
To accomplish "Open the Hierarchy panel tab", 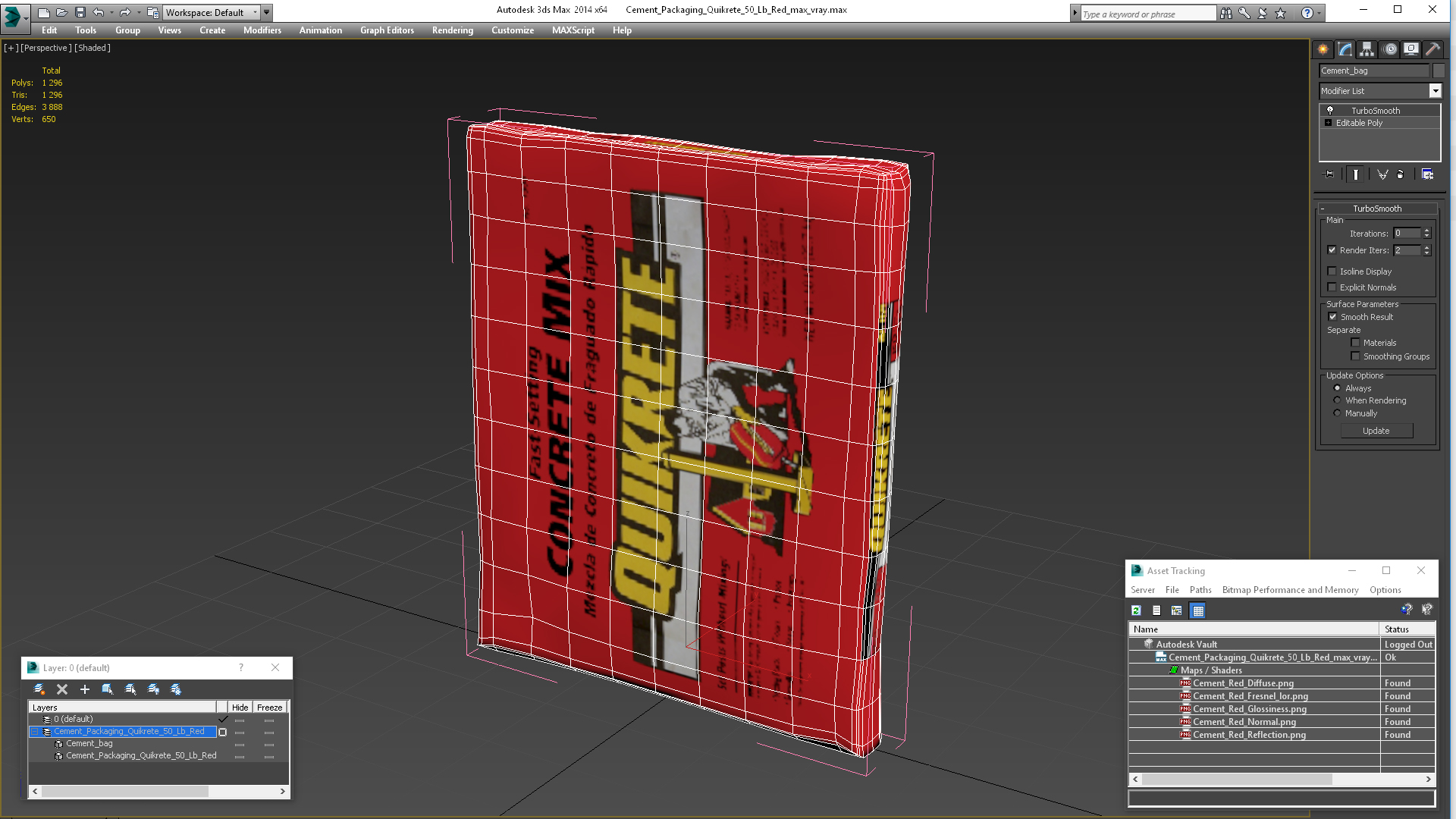I will 1367,49.
